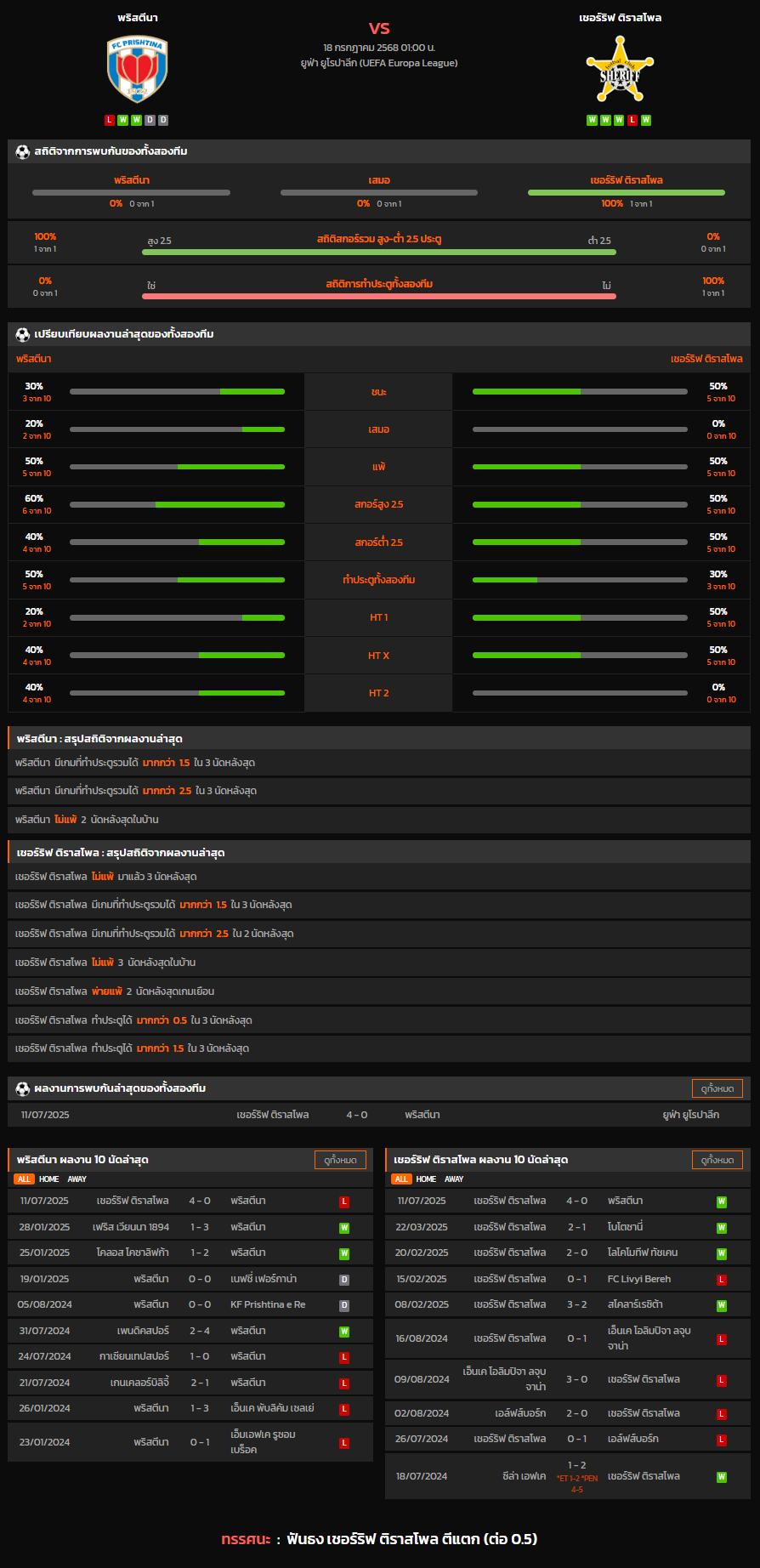This screenshot has width=760, height=1568.
Task: Click D badge in Prishtina table 19/01/2025 row
Action: coord(344,1280)
